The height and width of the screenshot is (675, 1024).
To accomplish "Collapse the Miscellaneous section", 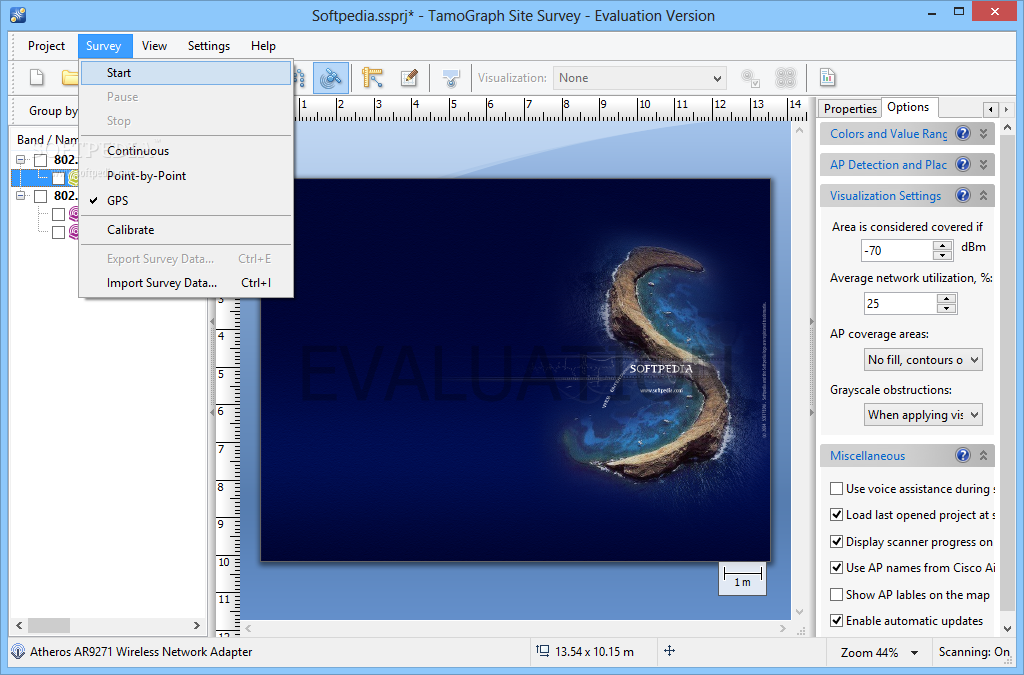I will pyautogui.click(x=984, y=455).
